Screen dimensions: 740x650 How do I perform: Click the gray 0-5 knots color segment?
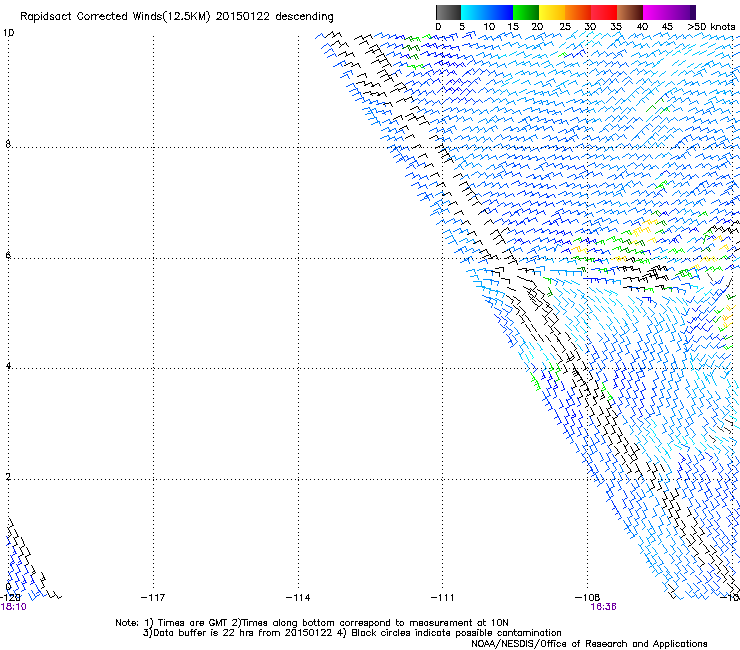point(448,12)
